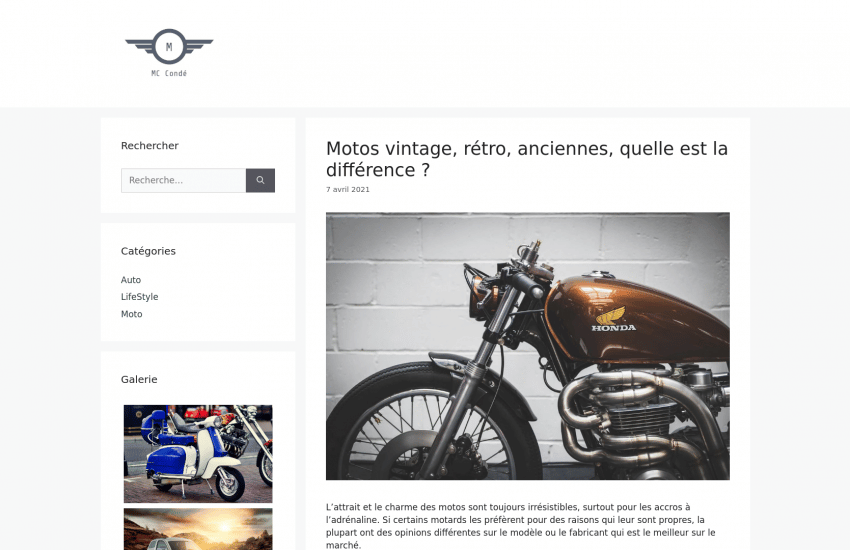Open the LifeStyle category

tap(139, 296)
